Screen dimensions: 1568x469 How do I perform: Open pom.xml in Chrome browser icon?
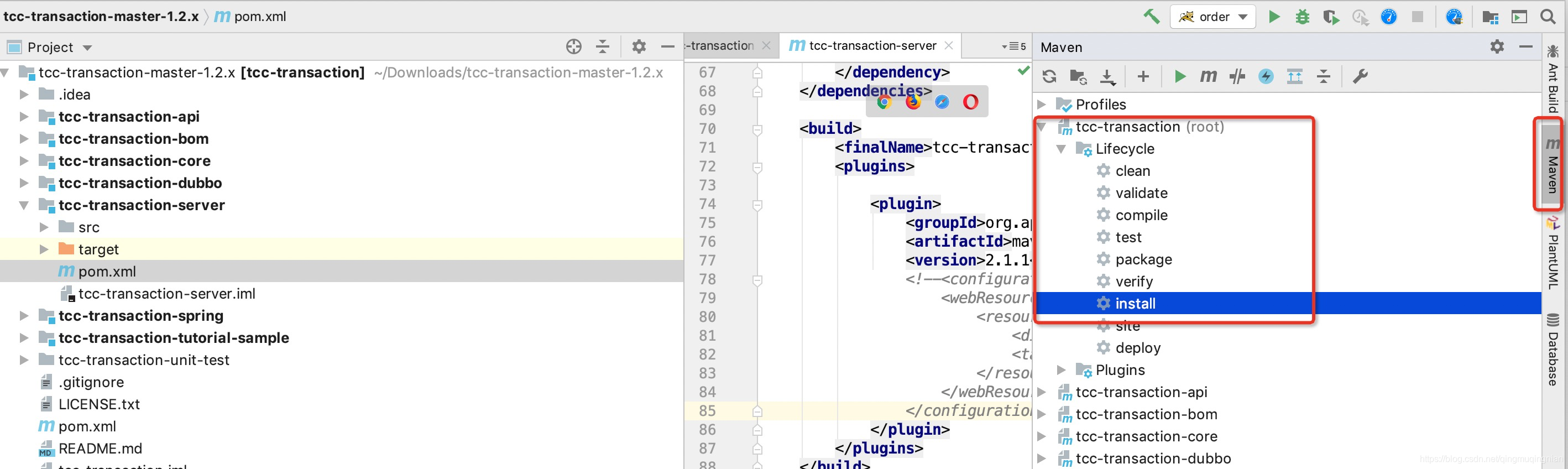pos(884,102)
